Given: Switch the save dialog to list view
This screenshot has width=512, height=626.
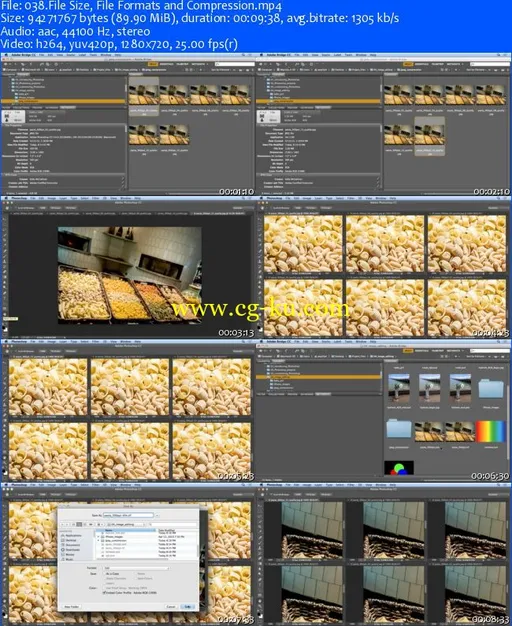Looking at the screenshot, I should pos(79,525).
